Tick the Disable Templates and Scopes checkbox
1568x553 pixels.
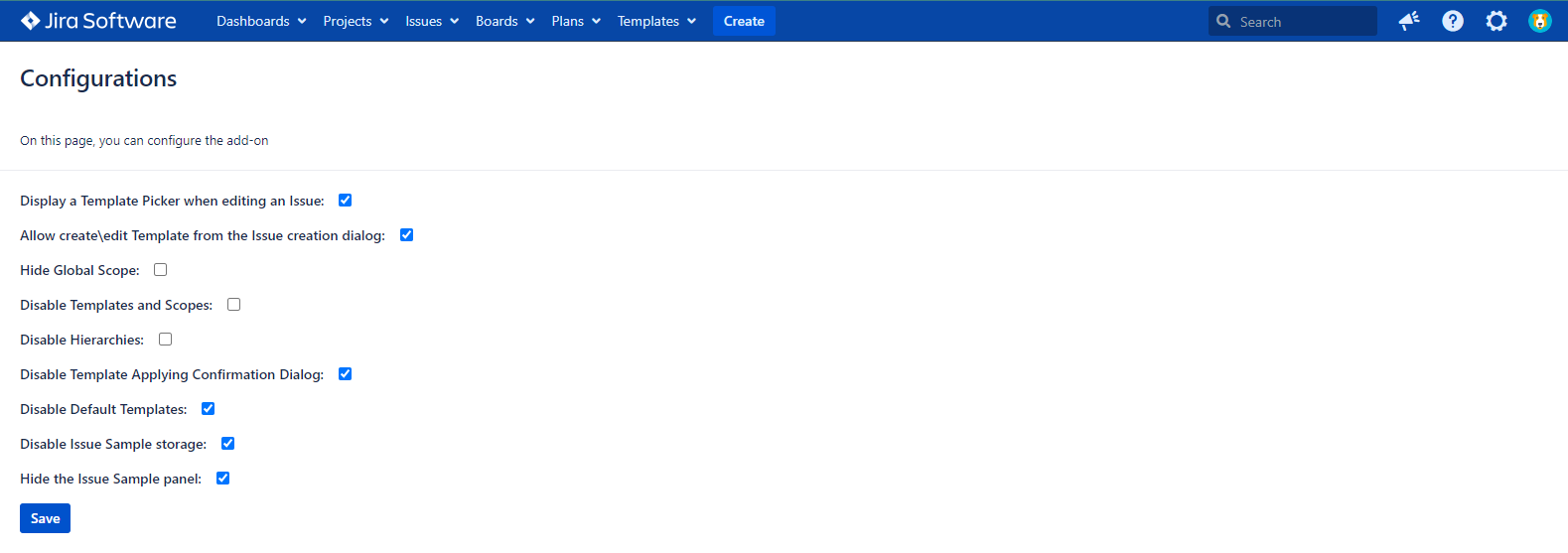[234, 305]
